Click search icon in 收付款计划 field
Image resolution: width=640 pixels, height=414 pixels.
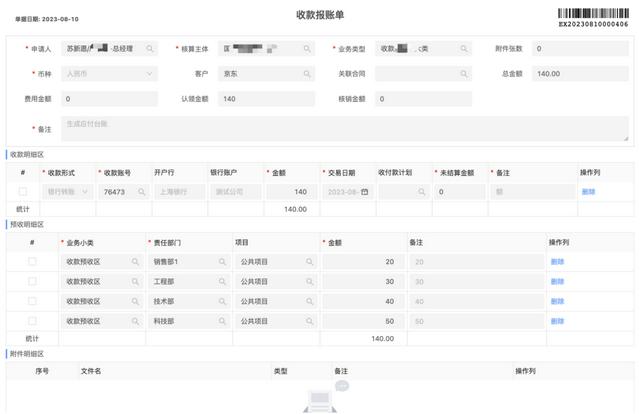pyautogui.click(x=422, y=191)
